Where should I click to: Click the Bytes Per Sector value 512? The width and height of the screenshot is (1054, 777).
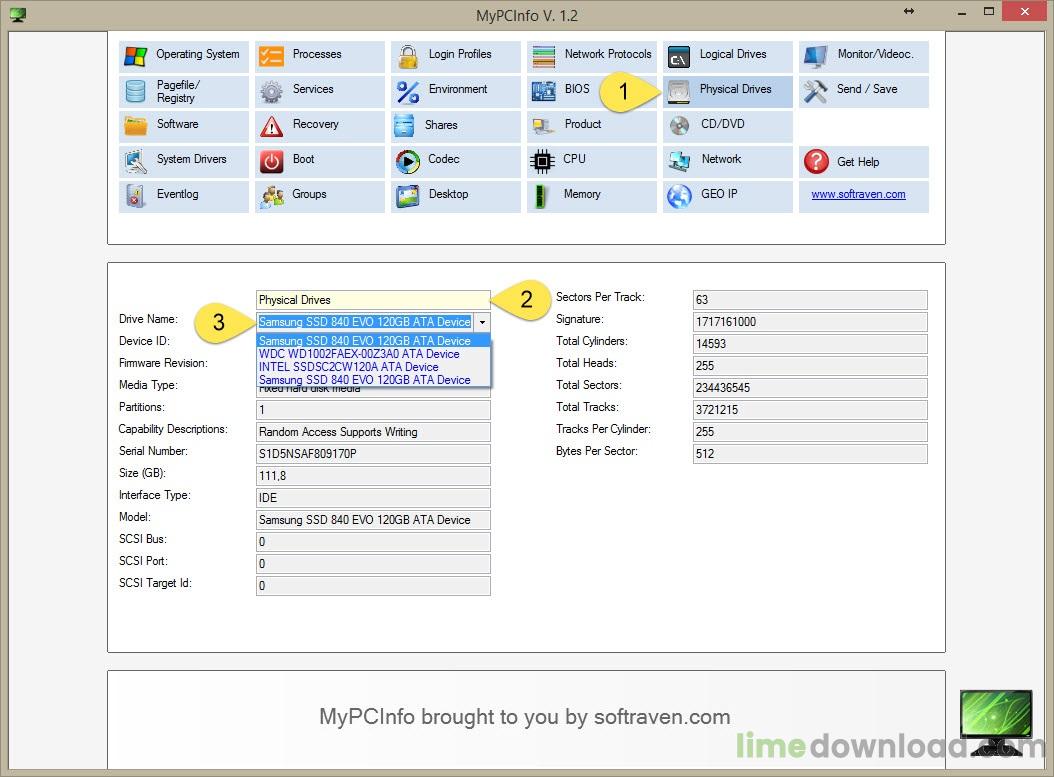pos(810,454)
